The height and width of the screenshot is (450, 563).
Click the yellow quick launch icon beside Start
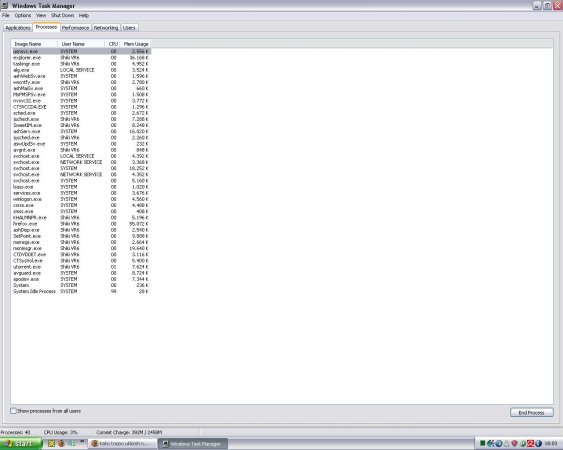click(x=51, y=444)
